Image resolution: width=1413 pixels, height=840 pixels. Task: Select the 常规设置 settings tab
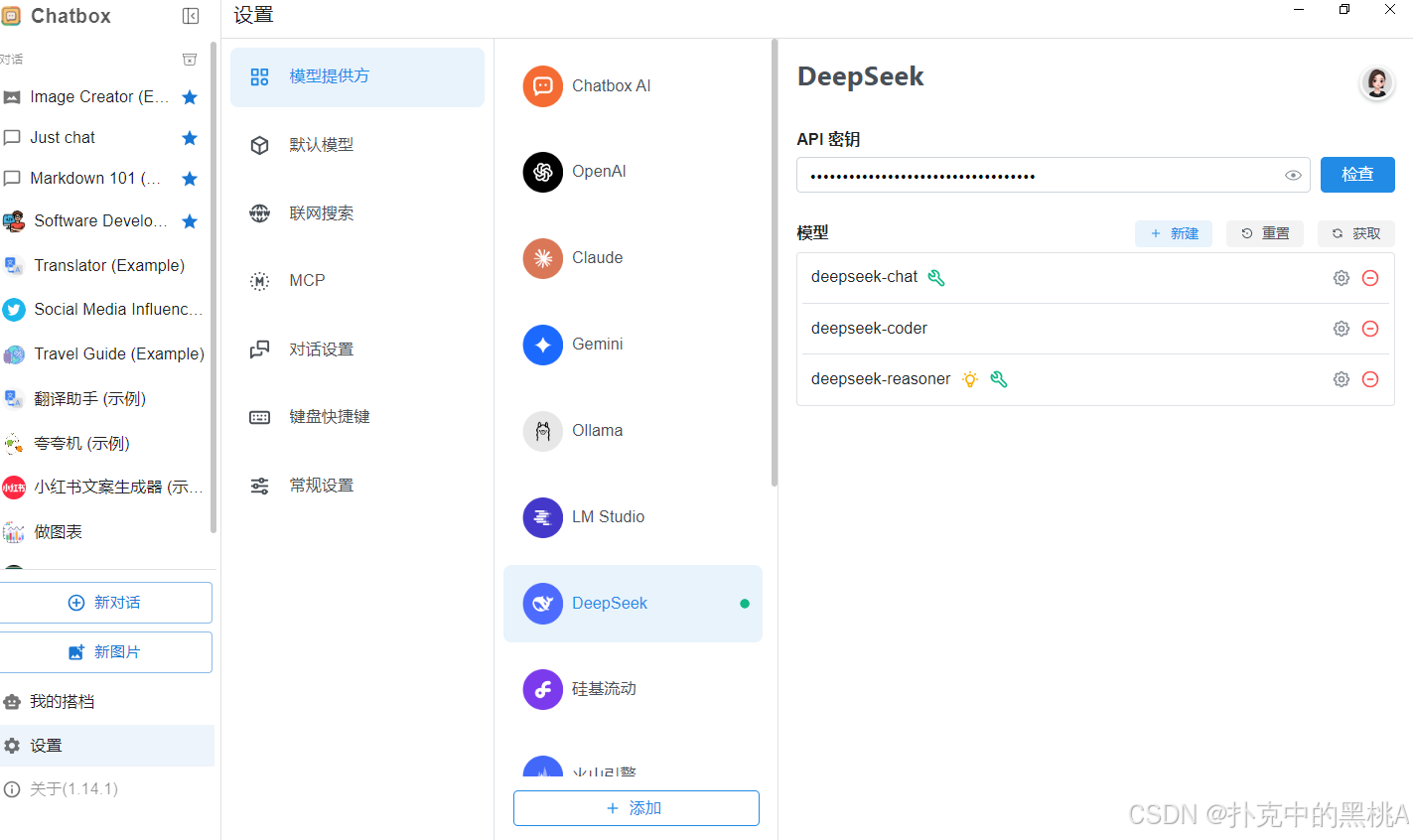pos(357,486)
